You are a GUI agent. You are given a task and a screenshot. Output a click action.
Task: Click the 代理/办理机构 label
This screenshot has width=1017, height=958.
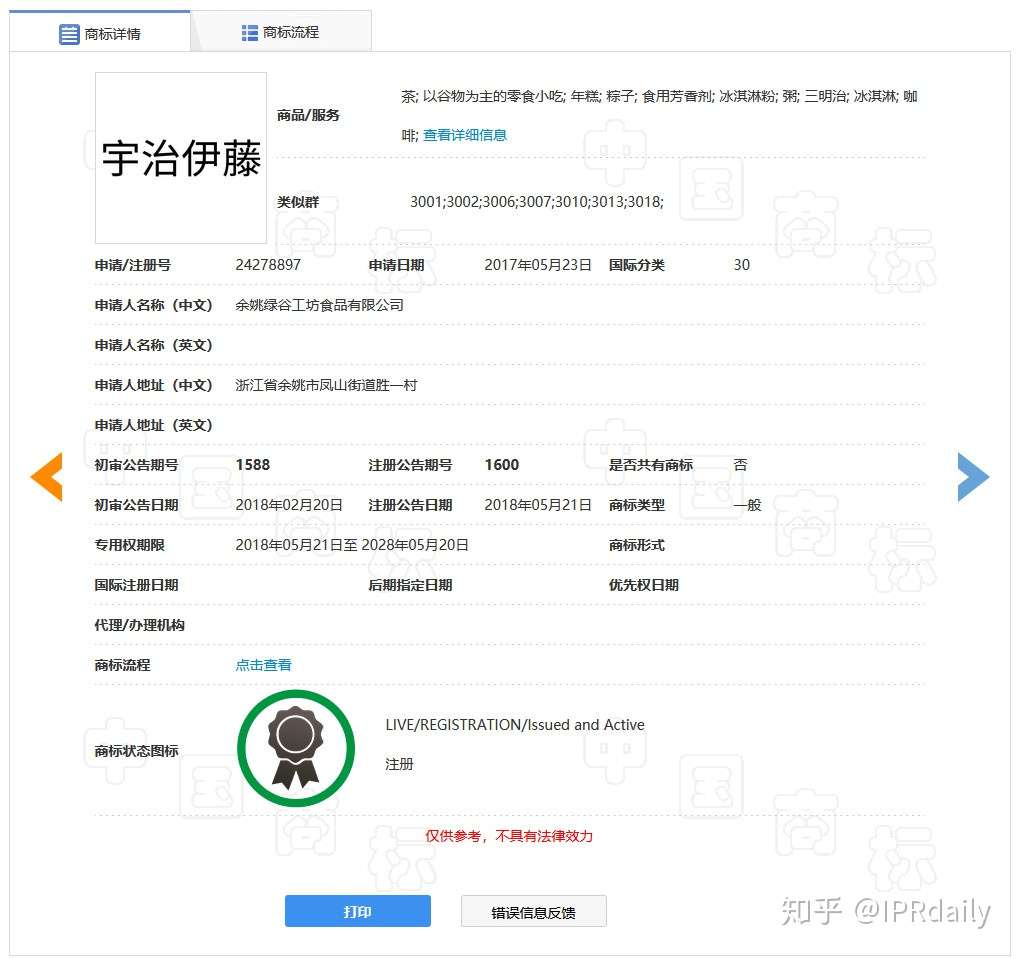(139, 625)
